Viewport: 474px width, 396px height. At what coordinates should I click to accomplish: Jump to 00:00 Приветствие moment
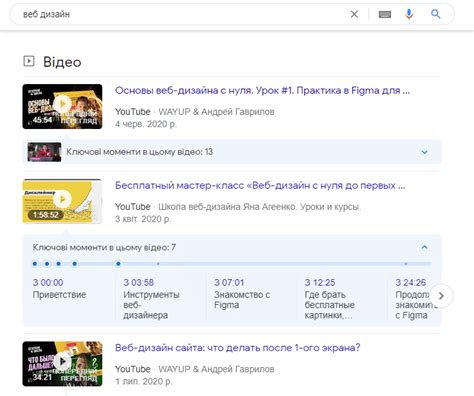pos(59,289)
